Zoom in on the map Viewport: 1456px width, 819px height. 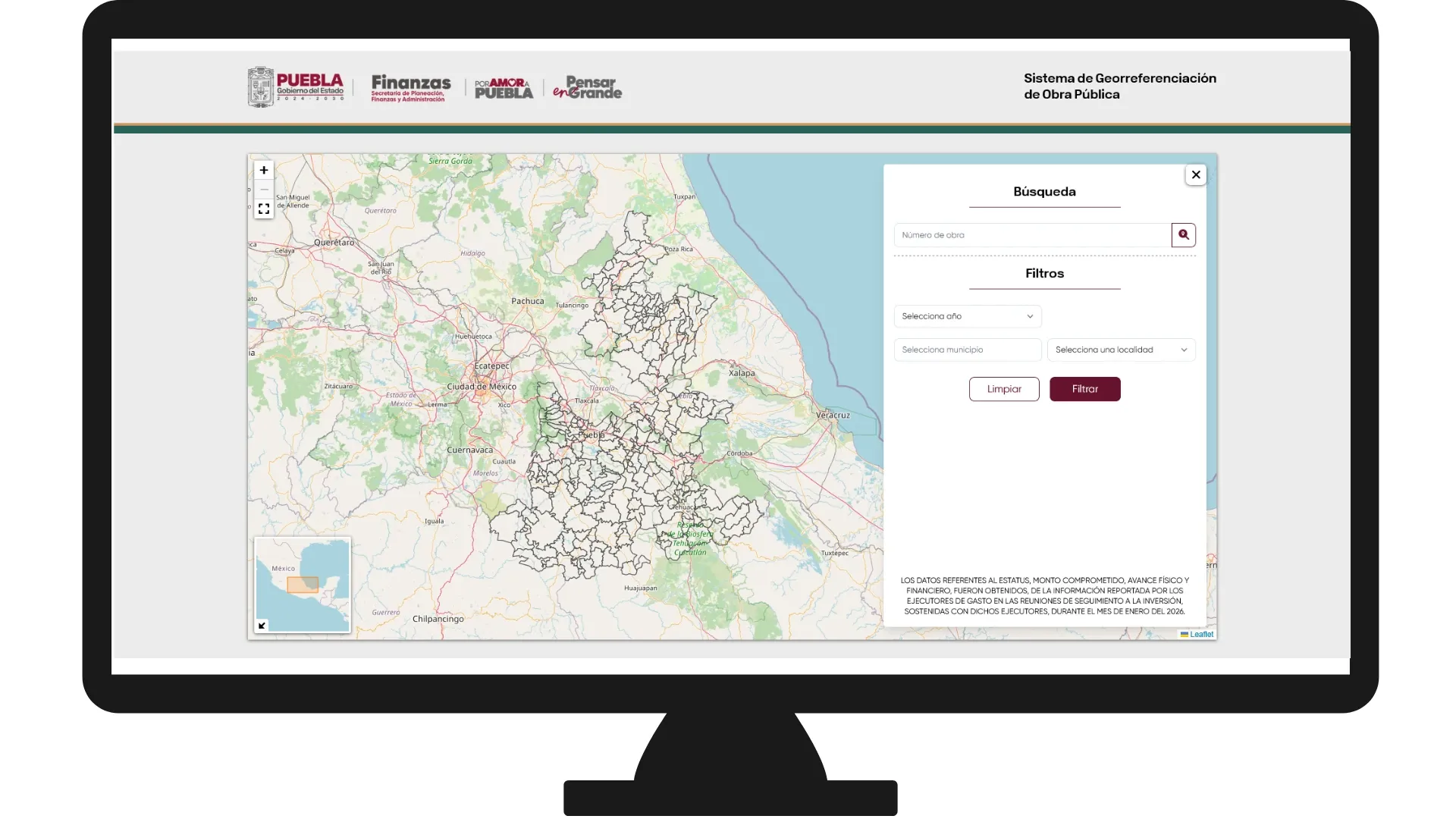[264, 170]
